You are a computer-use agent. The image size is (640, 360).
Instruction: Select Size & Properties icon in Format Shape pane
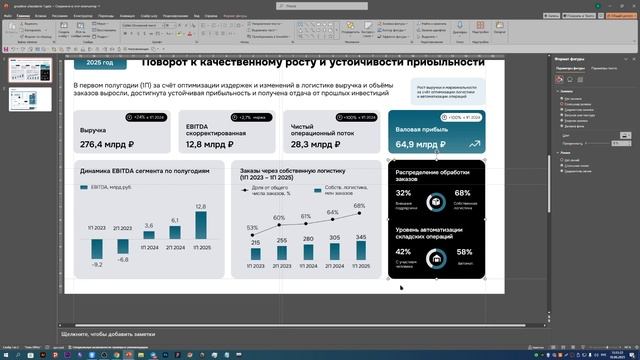click(x=580, y=79)
